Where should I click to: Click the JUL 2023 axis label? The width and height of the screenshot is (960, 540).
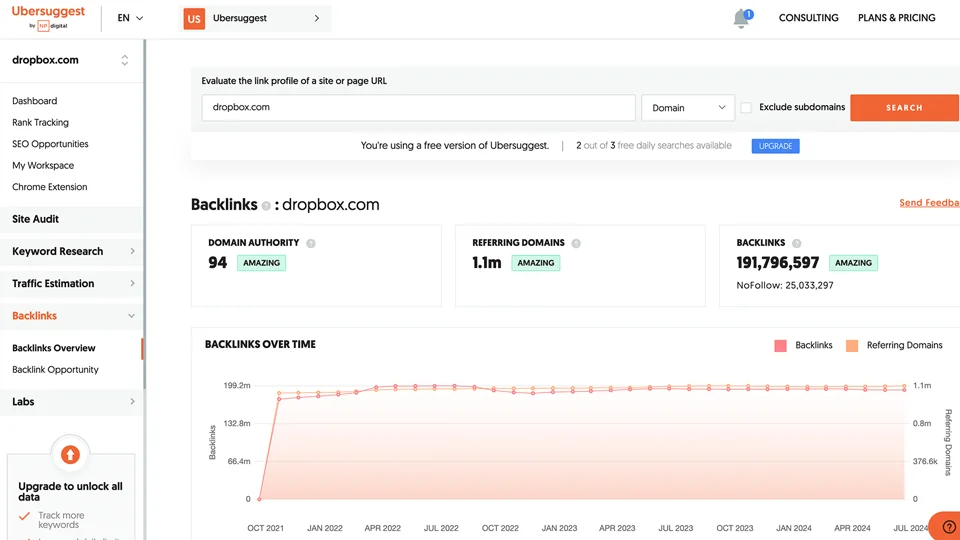(675, 528)
